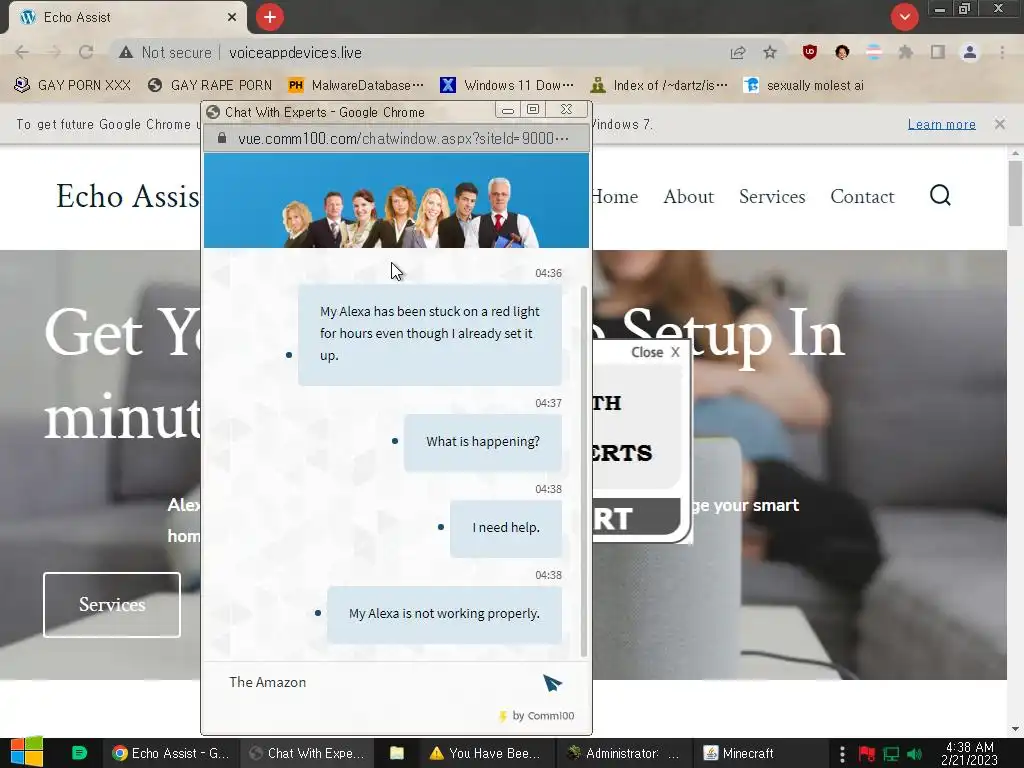This screenshot has width=1024, height=768.
Task: Open the Contact menu item on Echo Assist
Action: click(862, 197)
